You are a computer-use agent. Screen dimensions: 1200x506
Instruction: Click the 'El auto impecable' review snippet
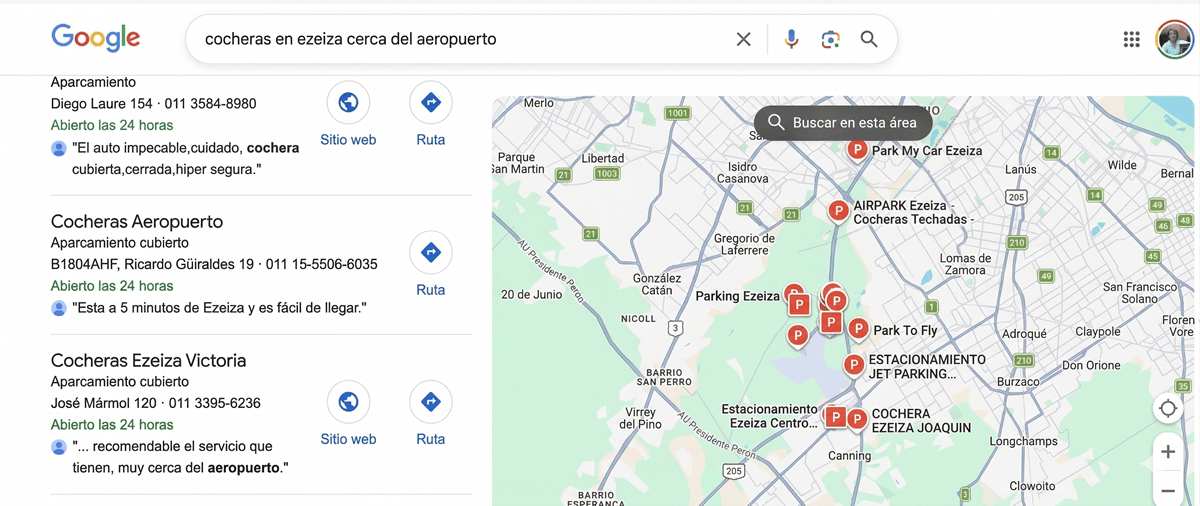[x=186, y=159]
